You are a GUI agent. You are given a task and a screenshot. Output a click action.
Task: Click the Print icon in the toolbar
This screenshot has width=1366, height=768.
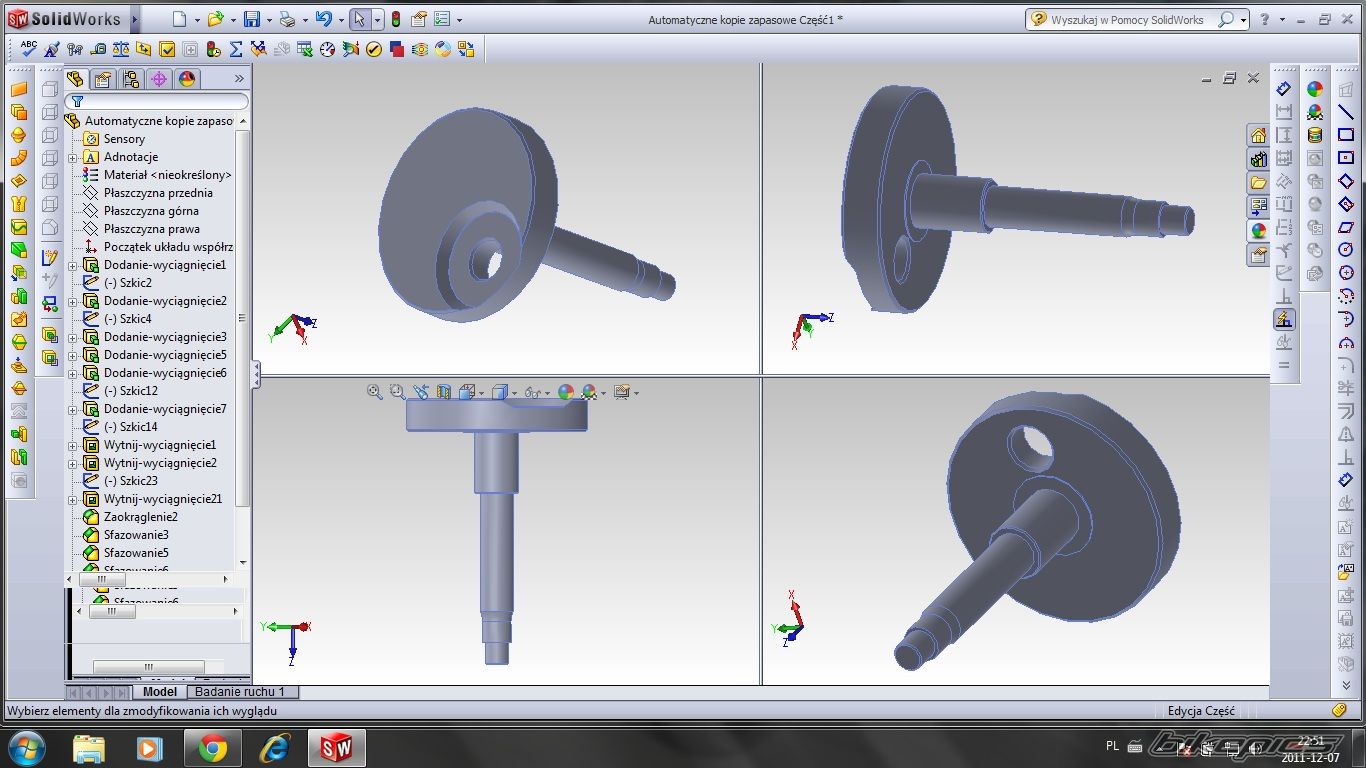click(287, 20)
